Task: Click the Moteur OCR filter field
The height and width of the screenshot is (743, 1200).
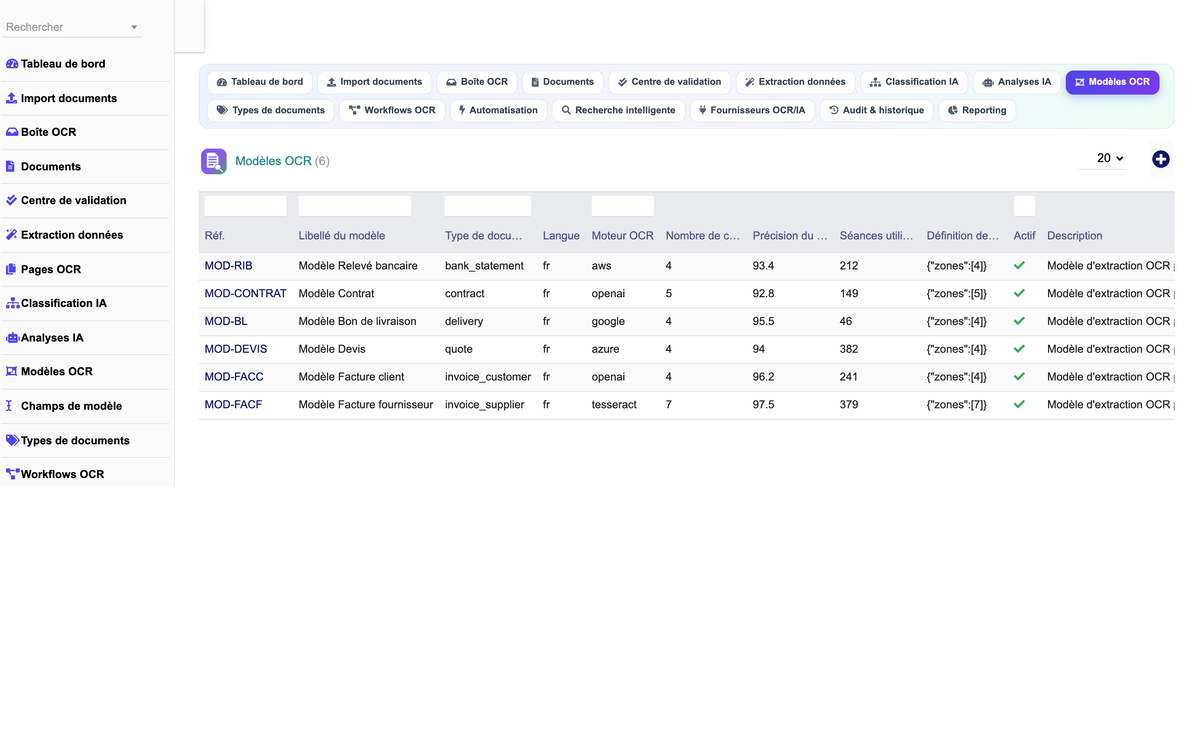Action: tap(623, 206)
